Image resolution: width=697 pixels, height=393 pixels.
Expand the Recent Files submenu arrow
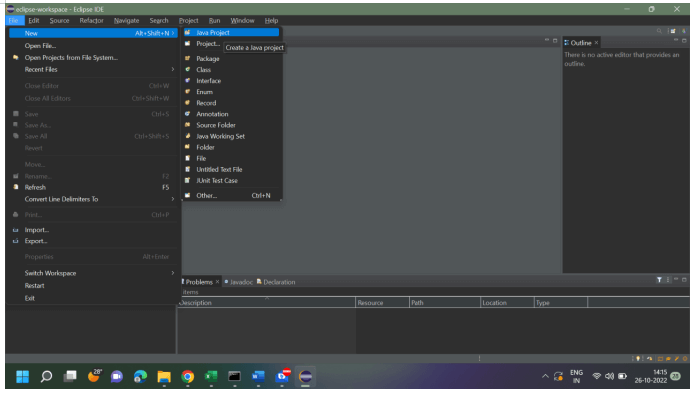click(172, 69)
